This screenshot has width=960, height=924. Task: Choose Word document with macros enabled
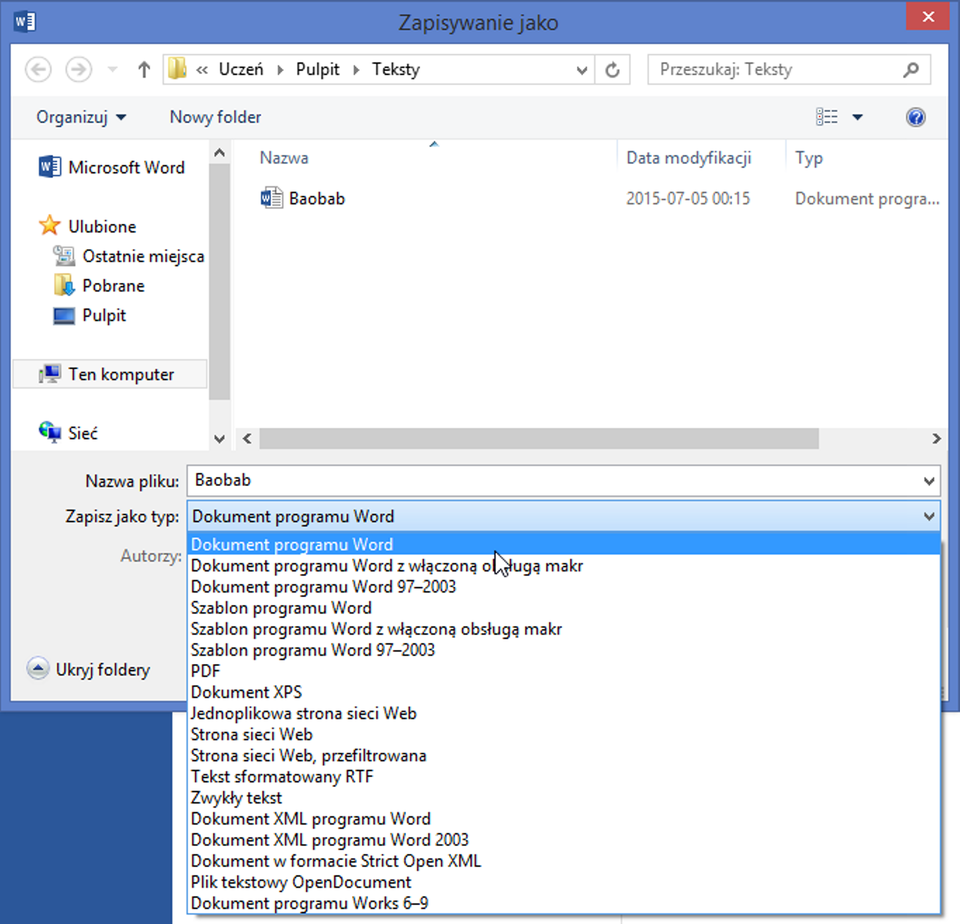point(563,566)
